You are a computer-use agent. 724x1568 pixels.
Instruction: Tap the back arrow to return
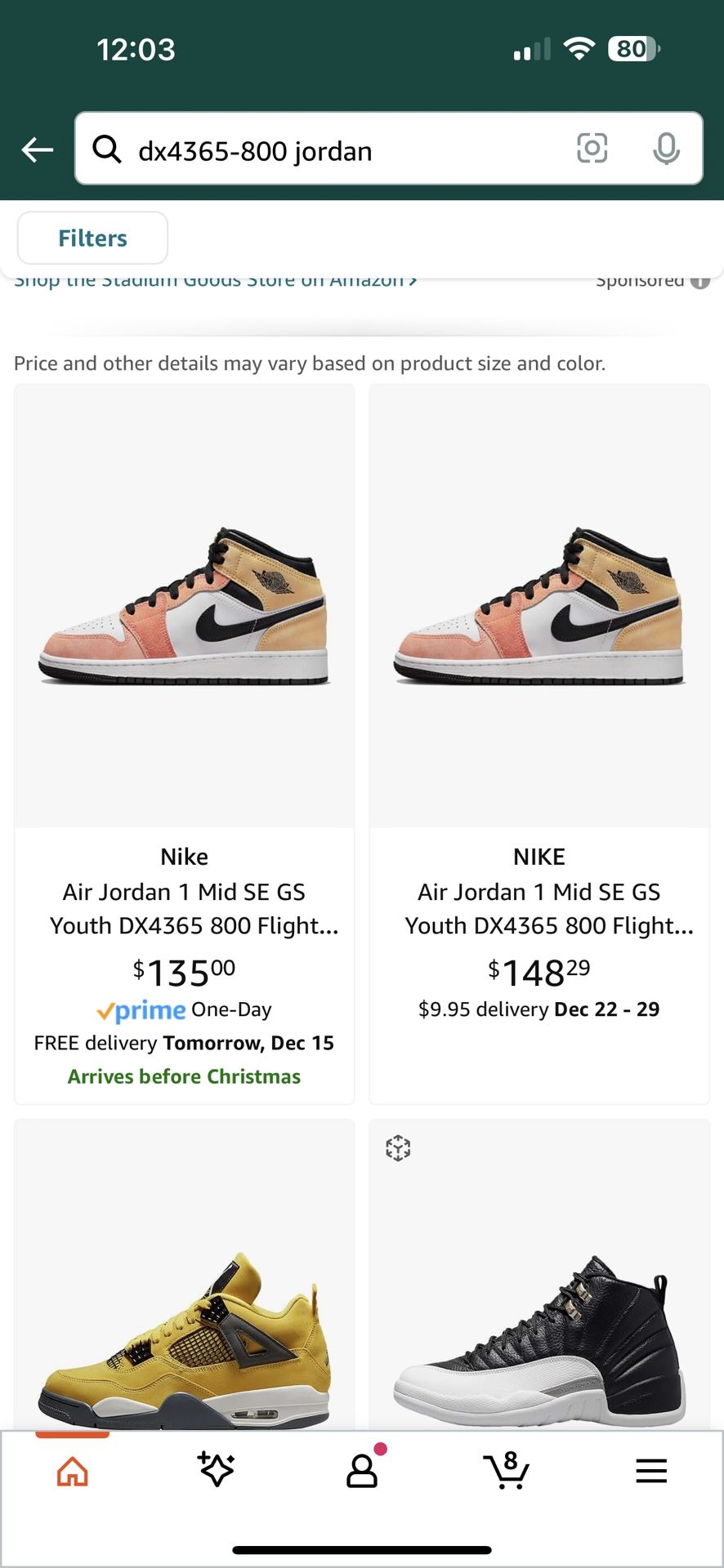point(36,149)
